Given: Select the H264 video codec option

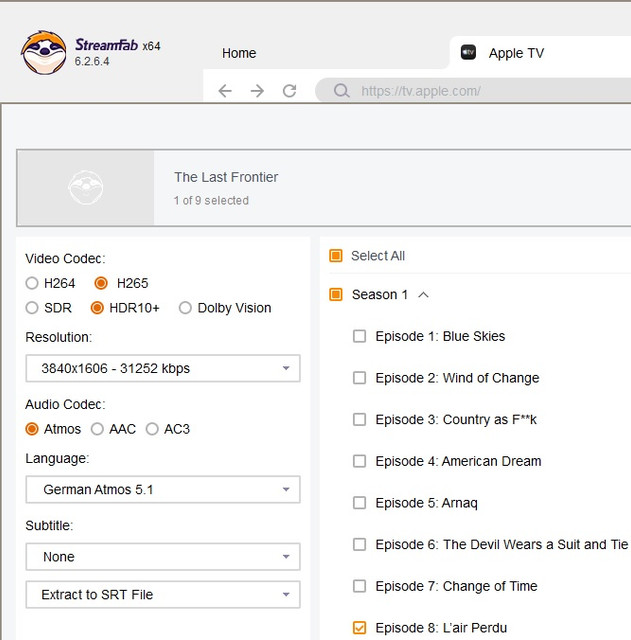Looking at the screenshot, I should 33,283.
